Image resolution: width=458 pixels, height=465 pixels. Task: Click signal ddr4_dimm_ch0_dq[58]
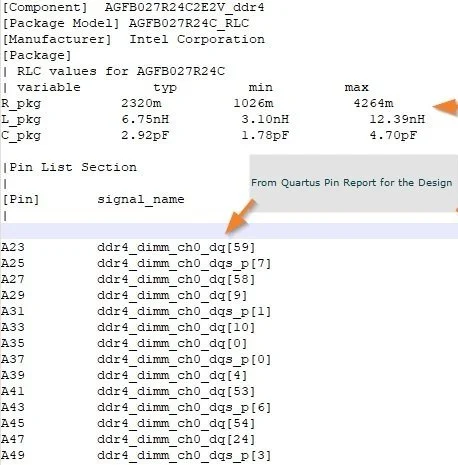click(x=176, y=280)
